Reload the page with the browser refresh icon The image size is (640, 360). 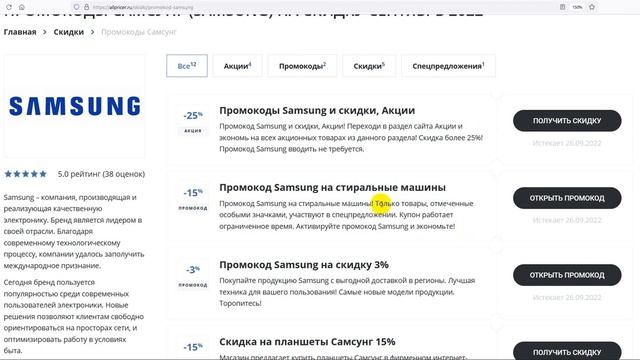point(9,7)
